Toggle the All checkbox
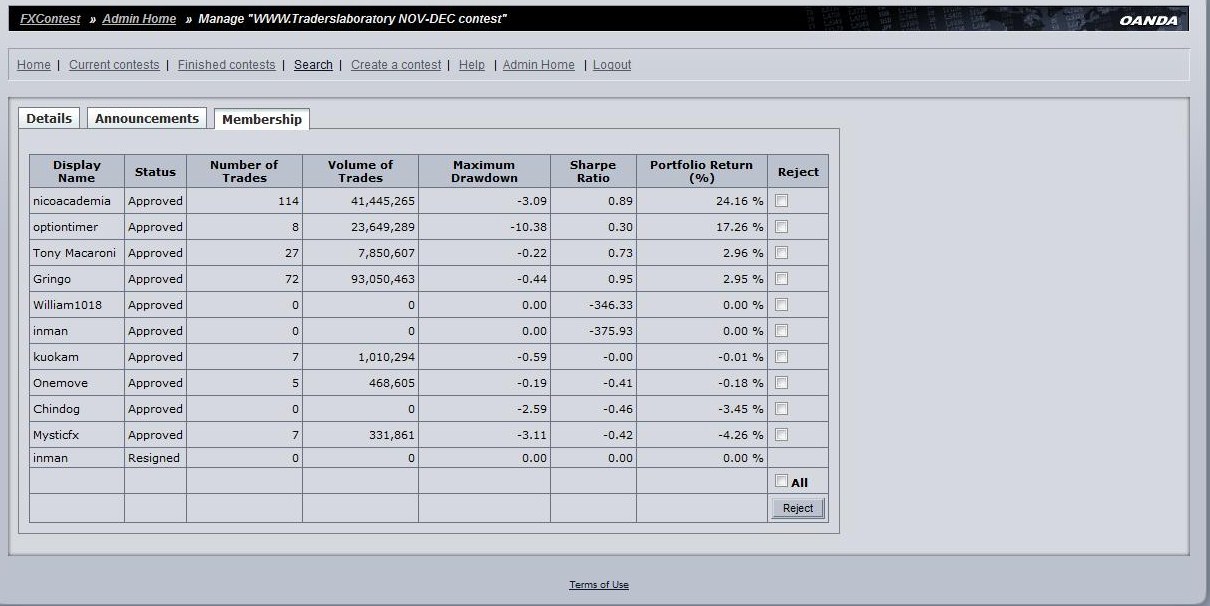The image size is (1210, 606). [781, 481]
